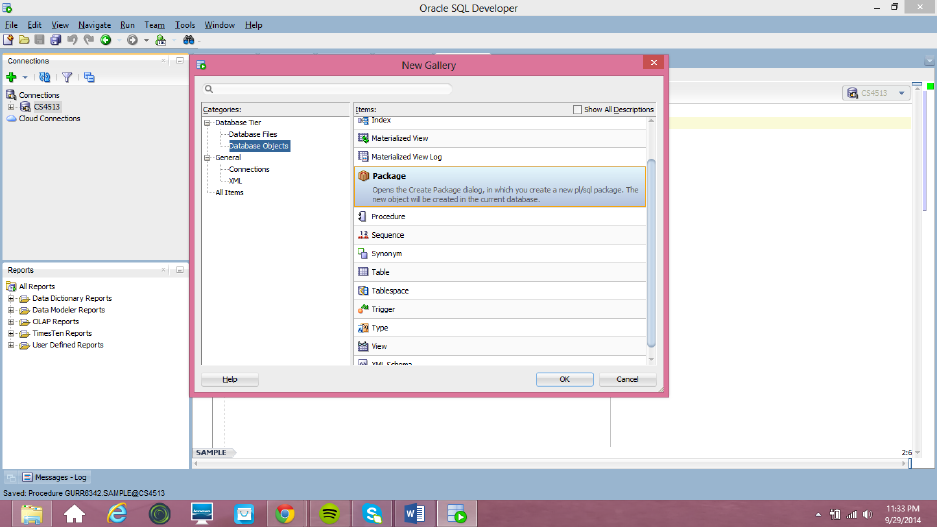Open the CS4513 connection dropdown
The height and width of the screenshot is (527, 937).
pyautogui.click(x=902, y=93)
